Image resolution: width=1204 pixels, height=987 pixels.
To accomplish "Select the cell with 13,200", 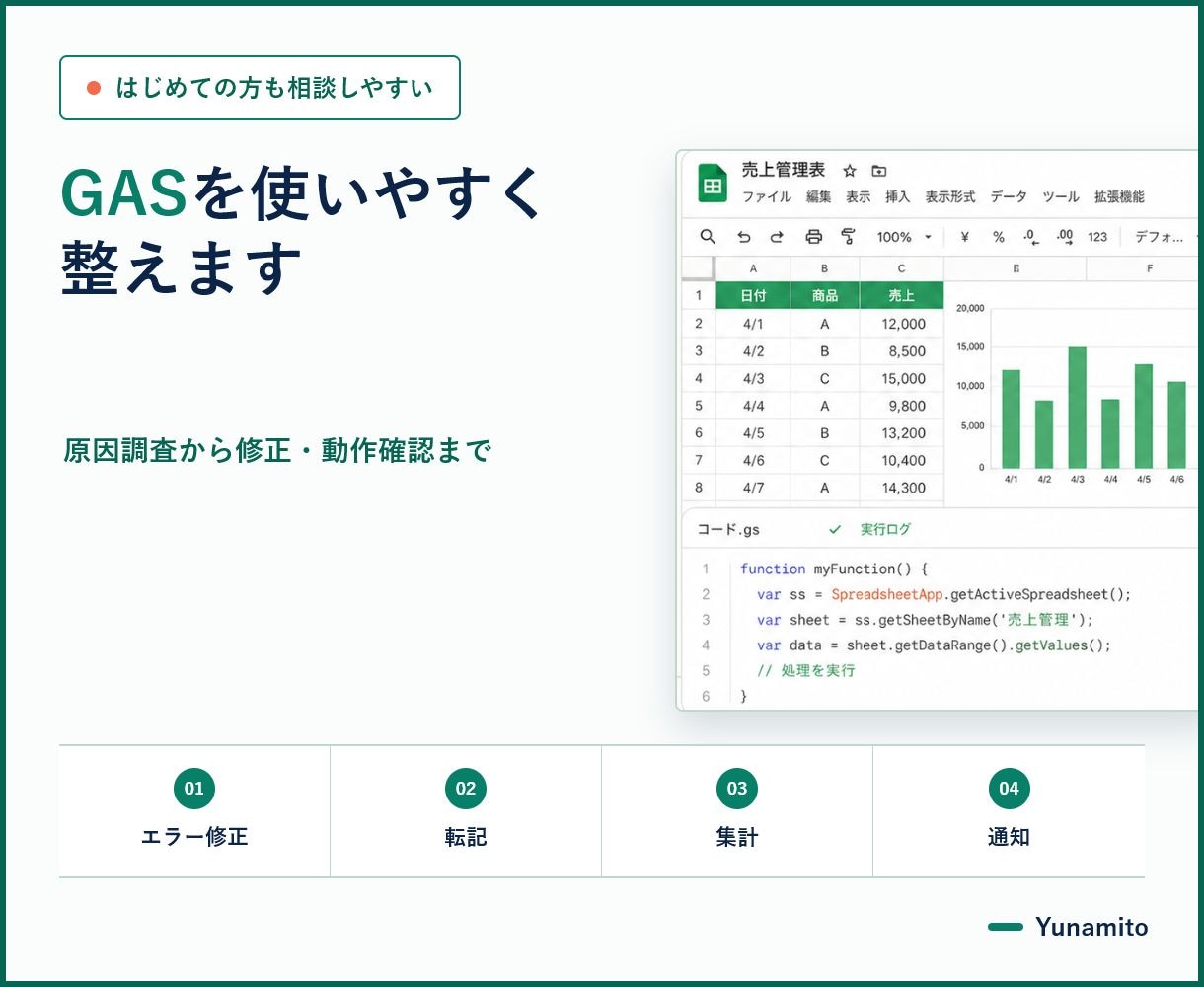I will (x=901, y=432).
